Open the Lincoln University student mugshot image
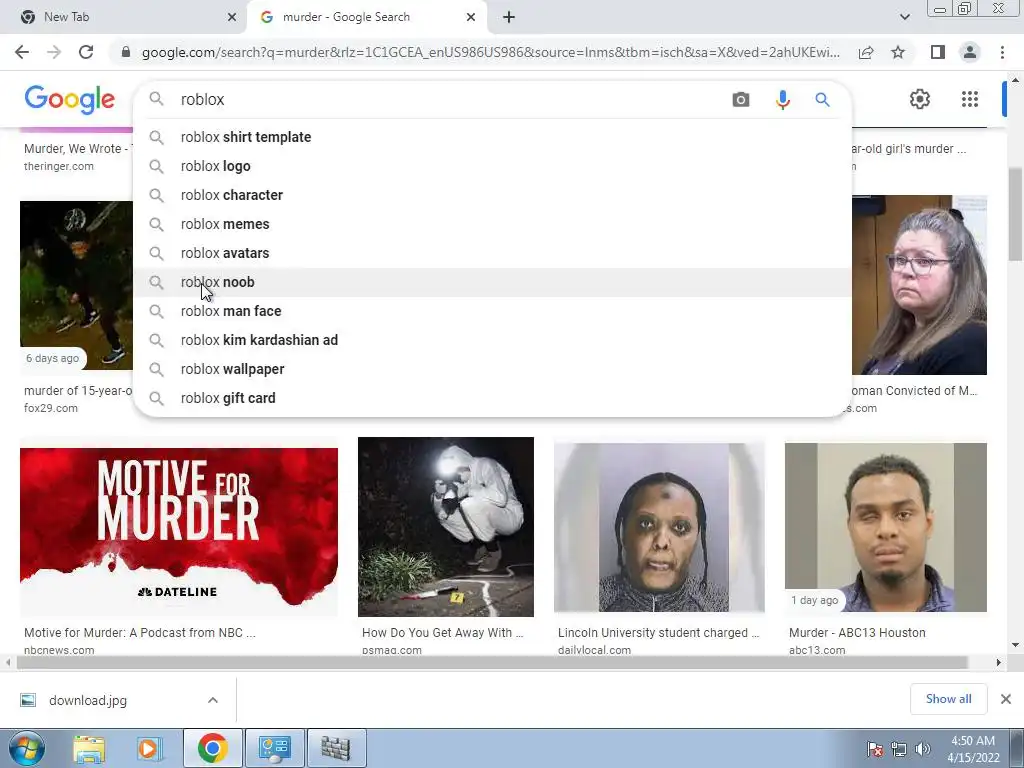Image resolution: width=1024 pixels, height=768 pixels. 659,526
